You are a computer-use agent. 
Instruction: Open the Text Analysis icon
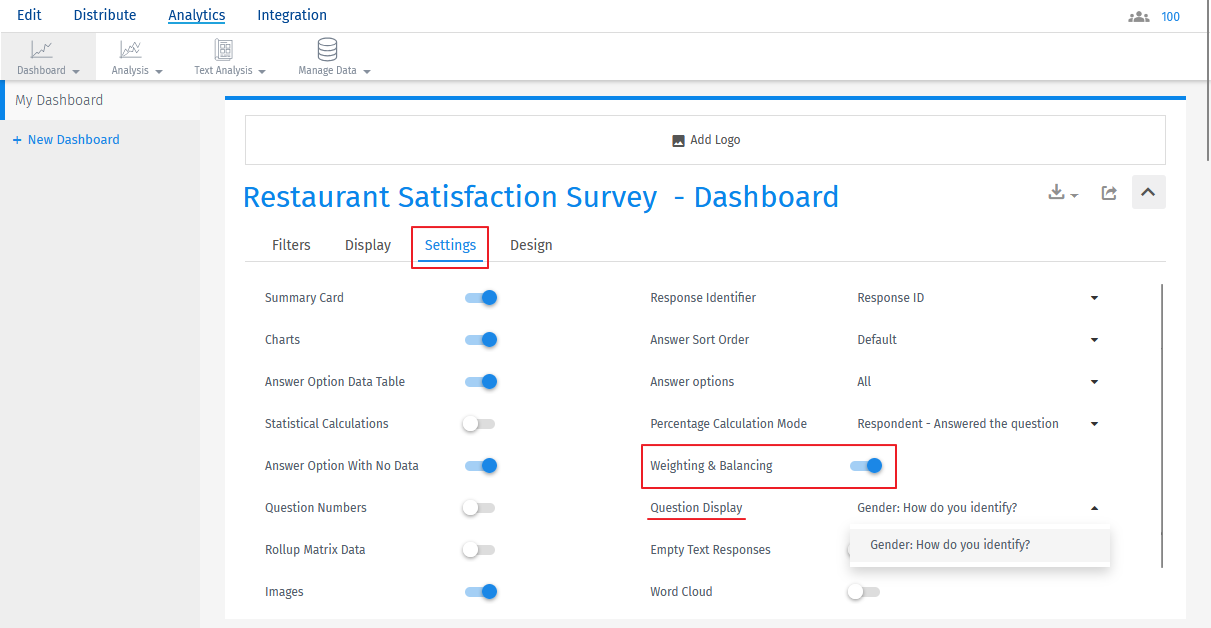click(224, 49)
